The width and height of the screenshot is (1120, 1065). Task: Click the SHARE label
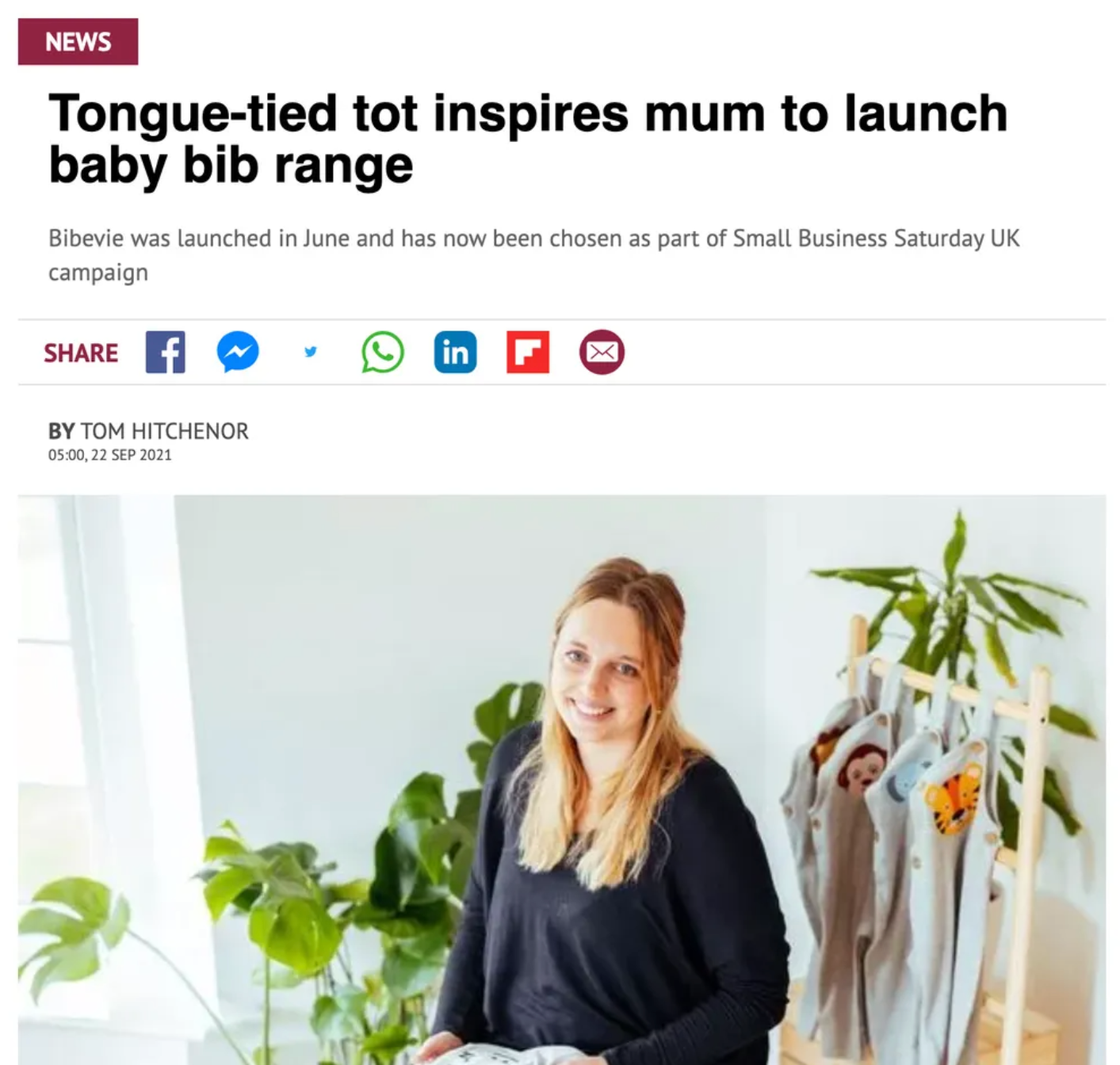pos(81,353)
